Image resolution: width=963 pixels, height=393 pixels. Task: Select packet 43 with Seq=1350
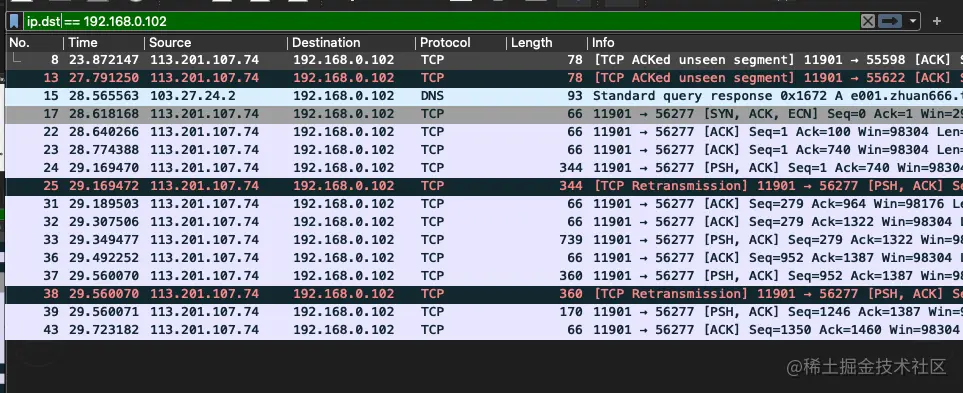484,330
